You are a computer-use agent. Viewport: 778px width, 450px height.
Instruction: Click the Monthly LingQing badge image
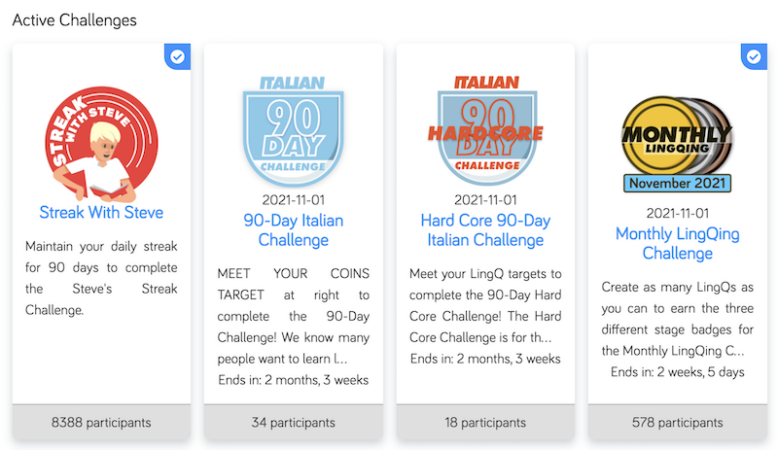[x=677, y=135]
